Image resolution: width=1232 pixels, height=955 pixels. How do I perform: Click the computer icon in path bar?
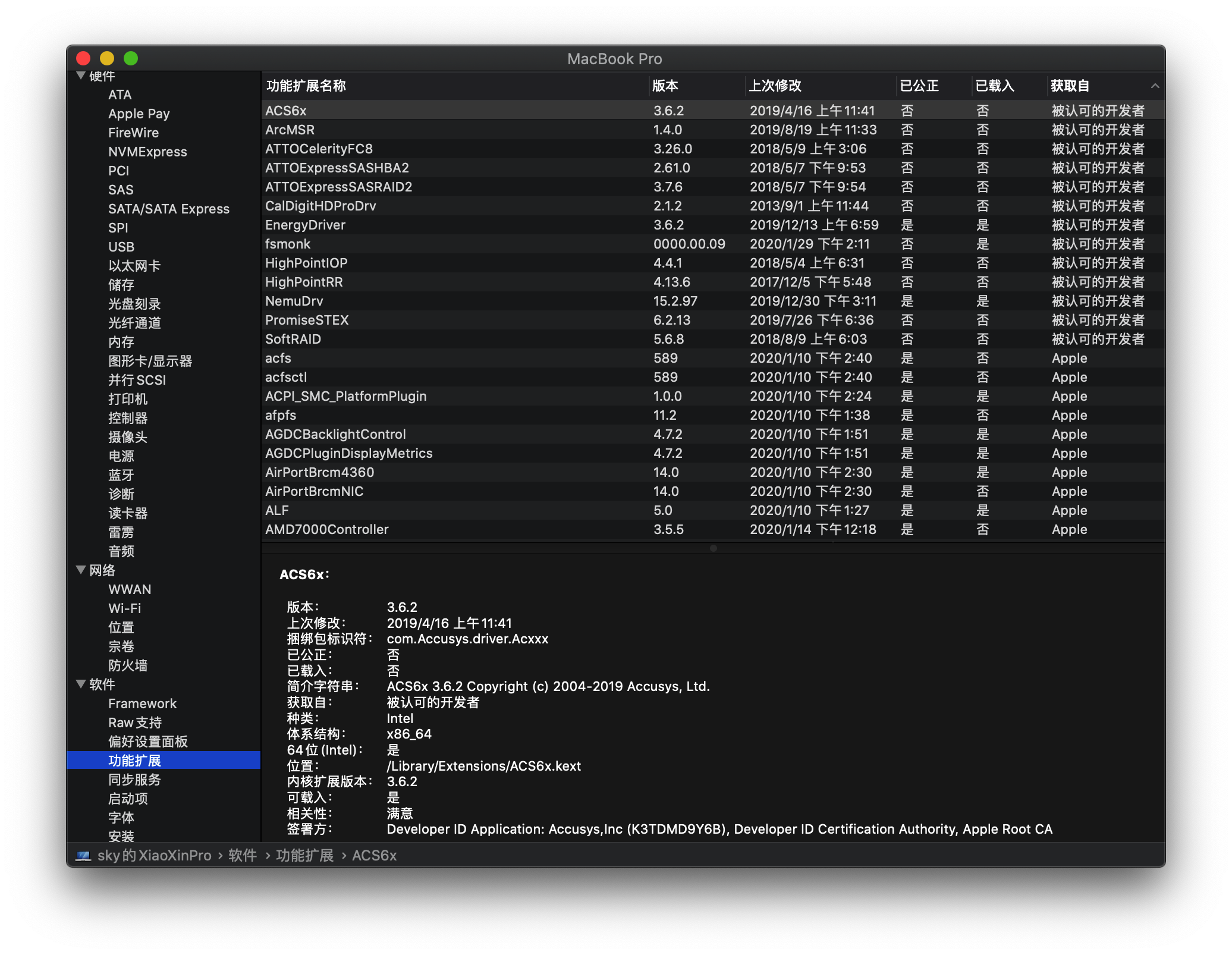click(x=83, y=856)
